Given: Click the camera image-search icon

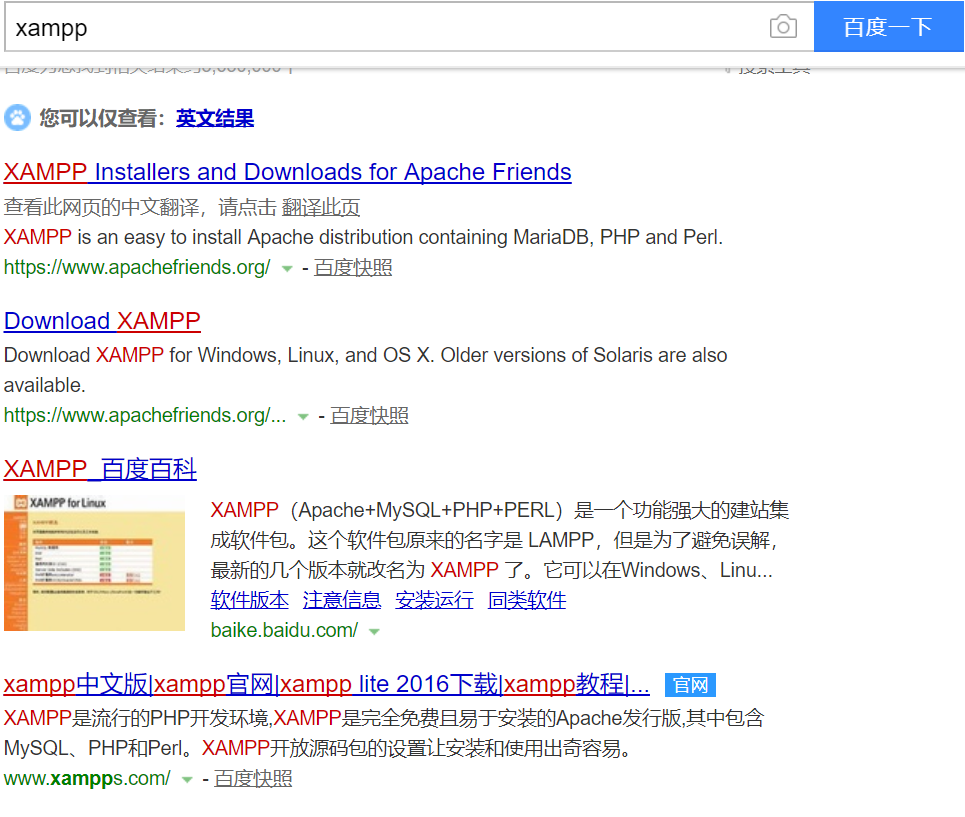Looking at the screenshot, I should (783, 26).
